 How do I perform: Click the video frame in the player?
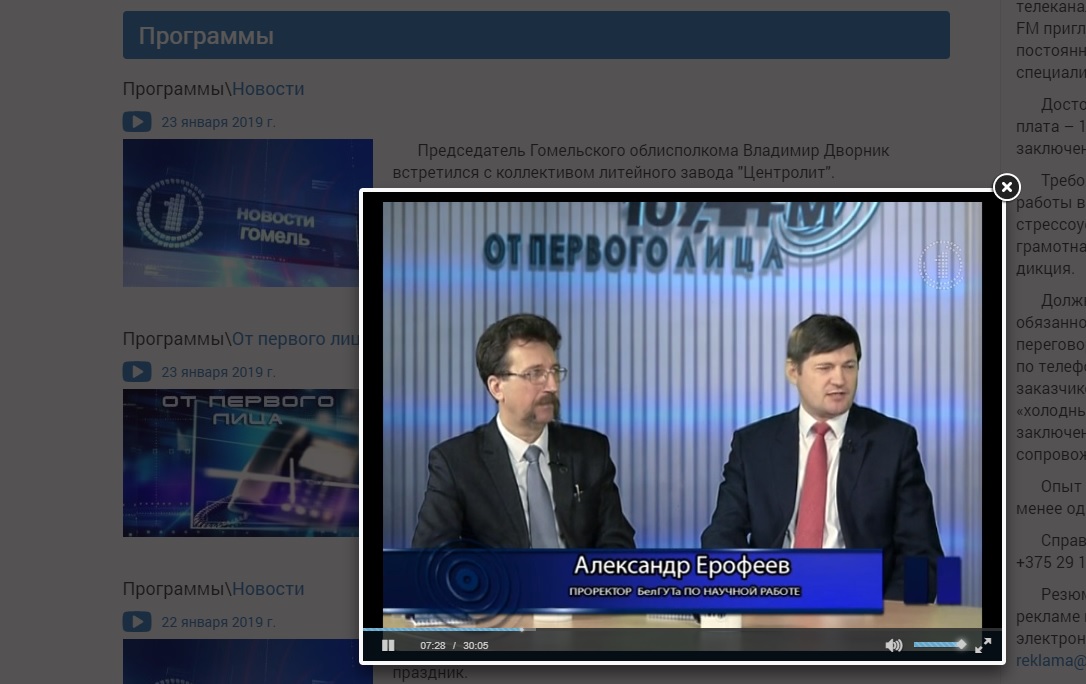[x=682, y=414]
